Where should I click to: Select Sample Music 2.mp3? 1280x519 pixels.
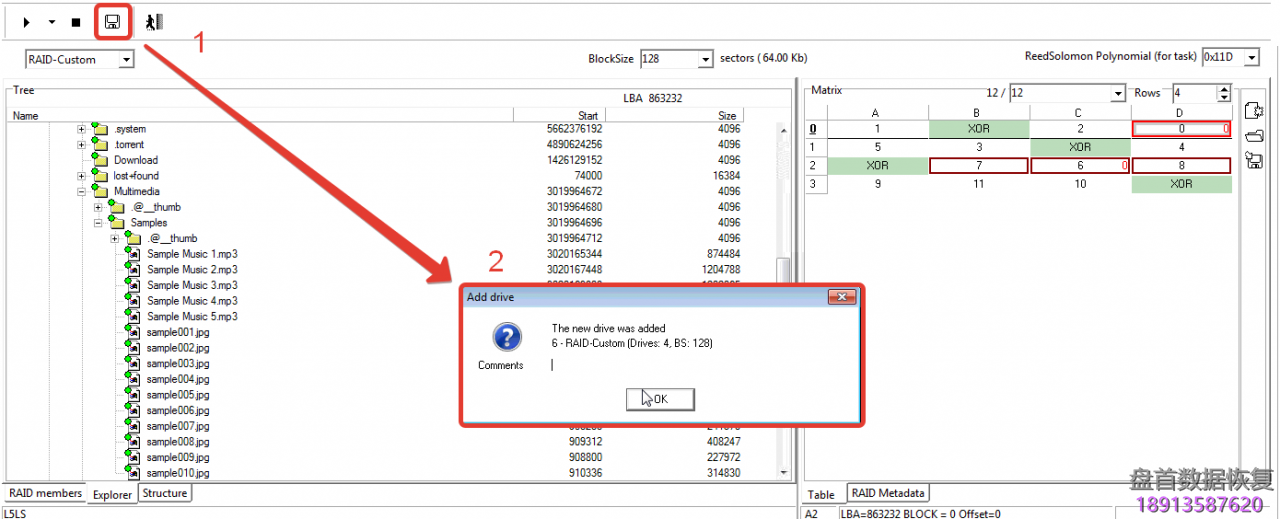(x=192, y=269)
